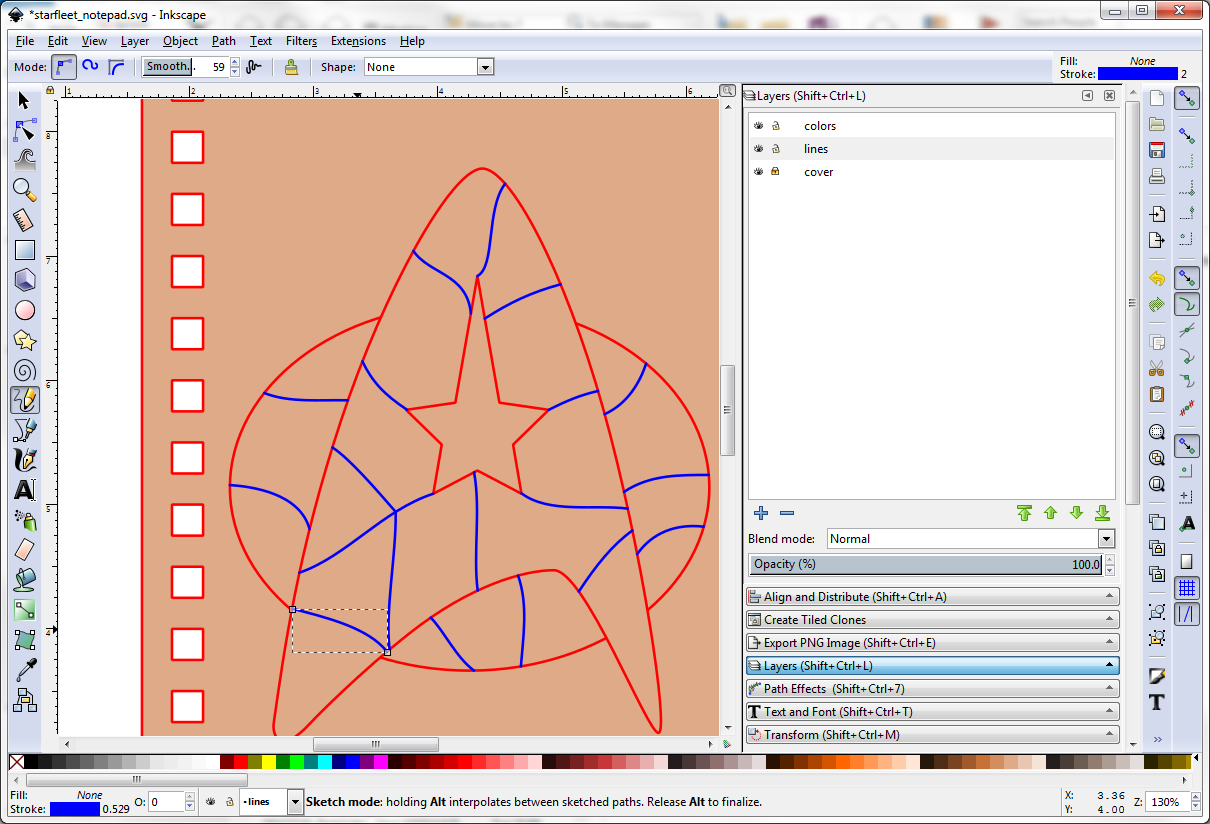
Task: Select the Text tool in toolbox
Action: pos(24,490)
